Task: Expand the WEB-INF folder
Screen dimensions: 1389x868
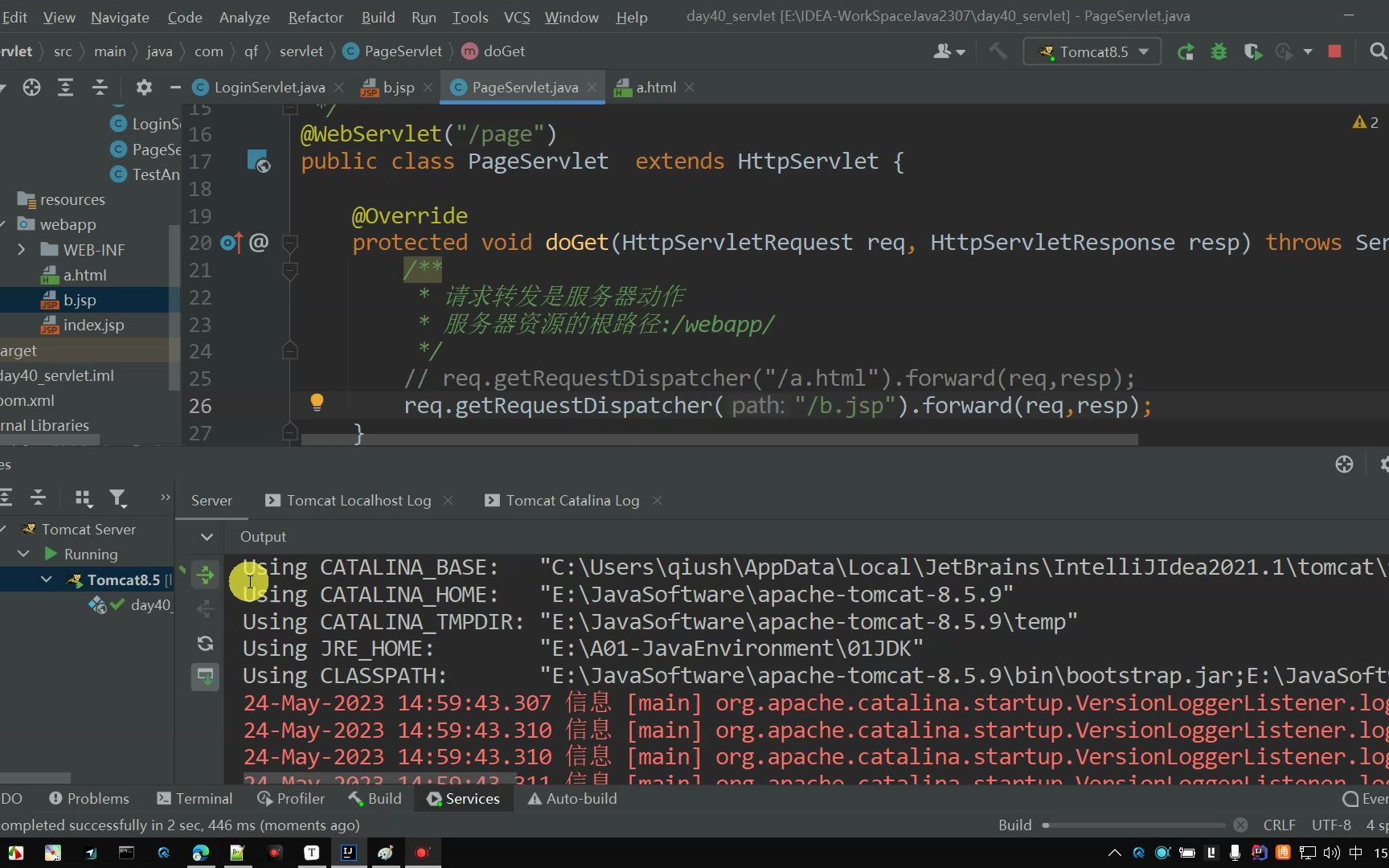Action: [x=22, y=250]
